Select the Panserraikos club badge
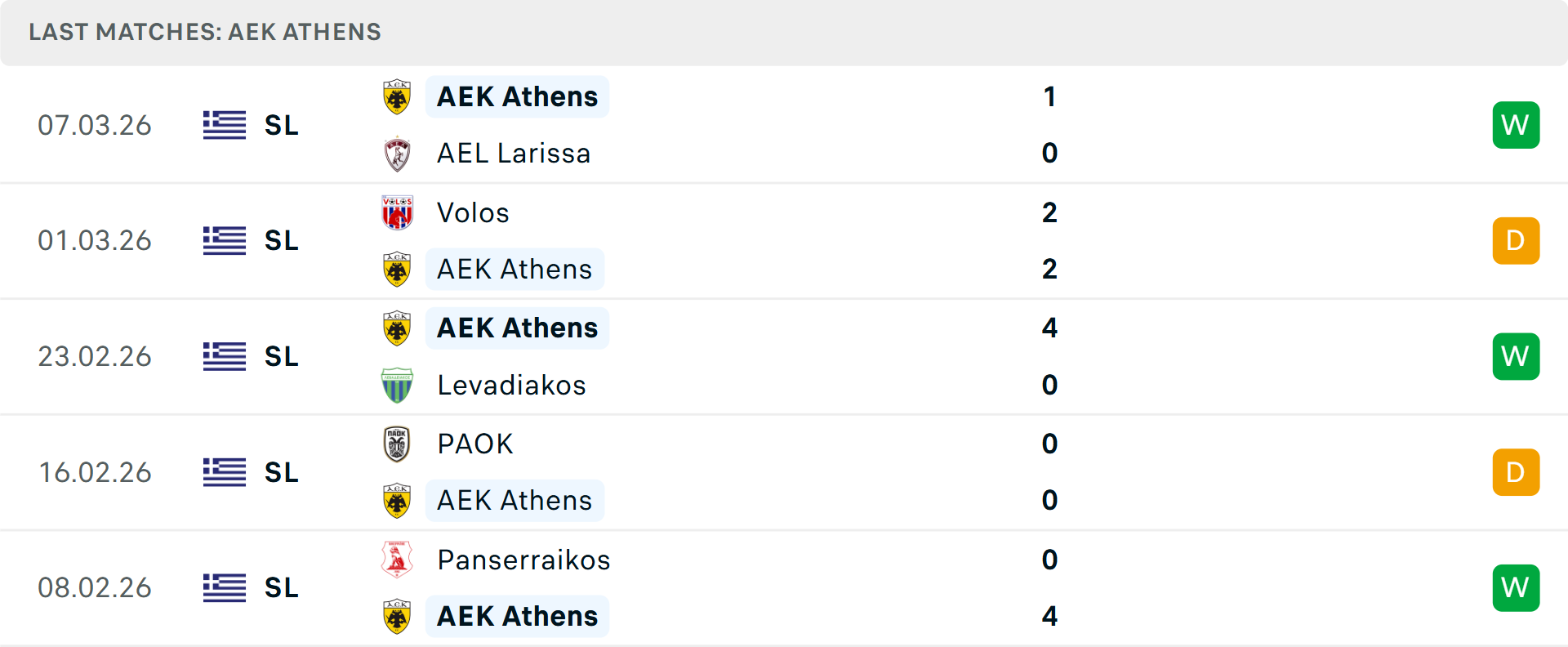 [x=397, y=560]
